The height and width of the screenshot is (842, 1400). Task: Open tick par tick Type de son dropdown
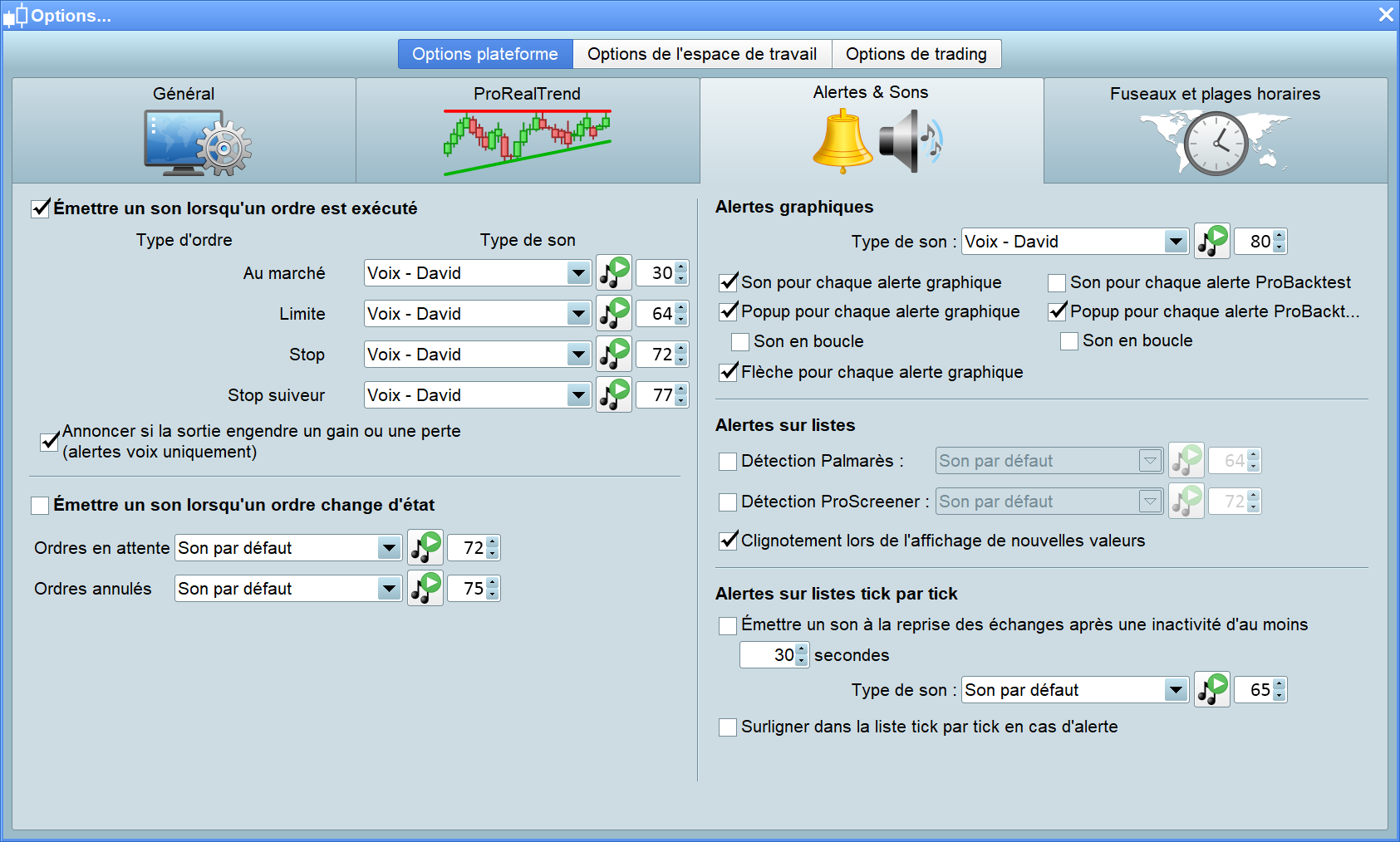coord(1075,689)
